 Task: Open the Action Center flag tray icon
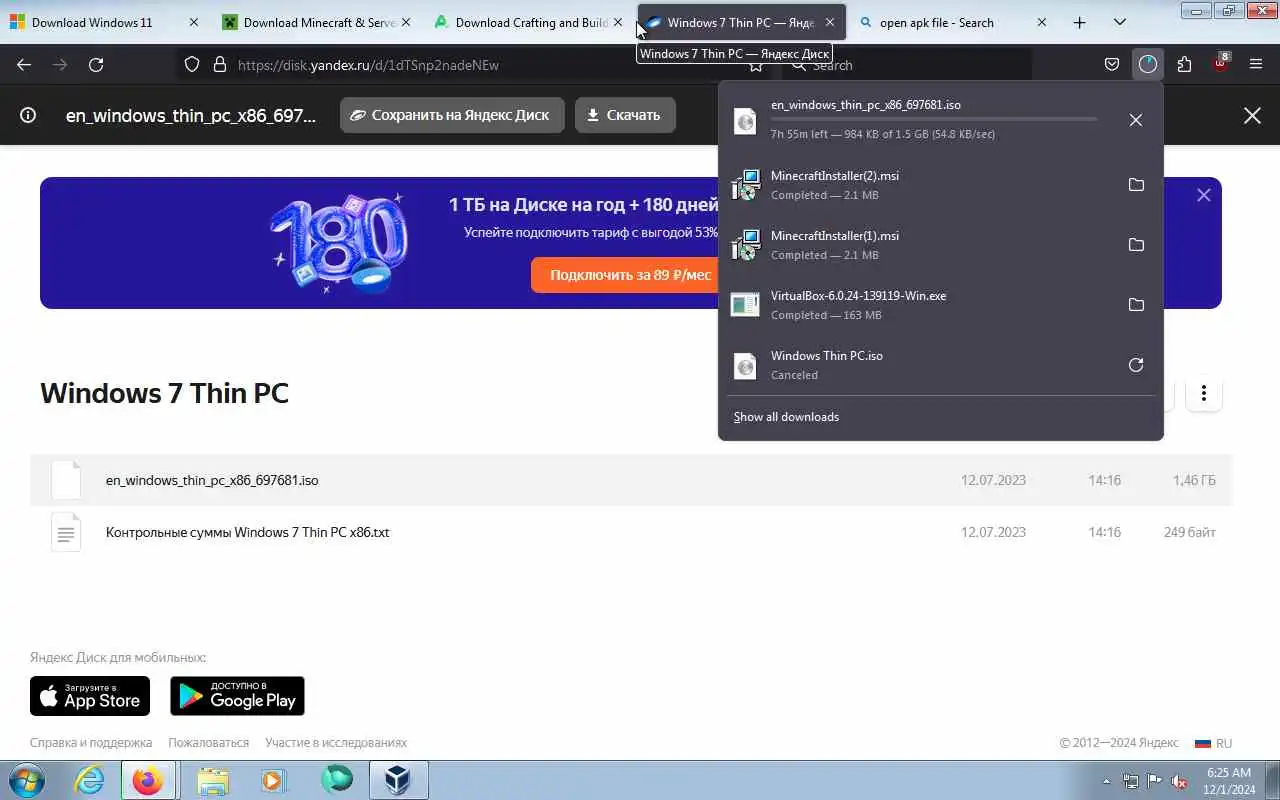pos(1155,781)
